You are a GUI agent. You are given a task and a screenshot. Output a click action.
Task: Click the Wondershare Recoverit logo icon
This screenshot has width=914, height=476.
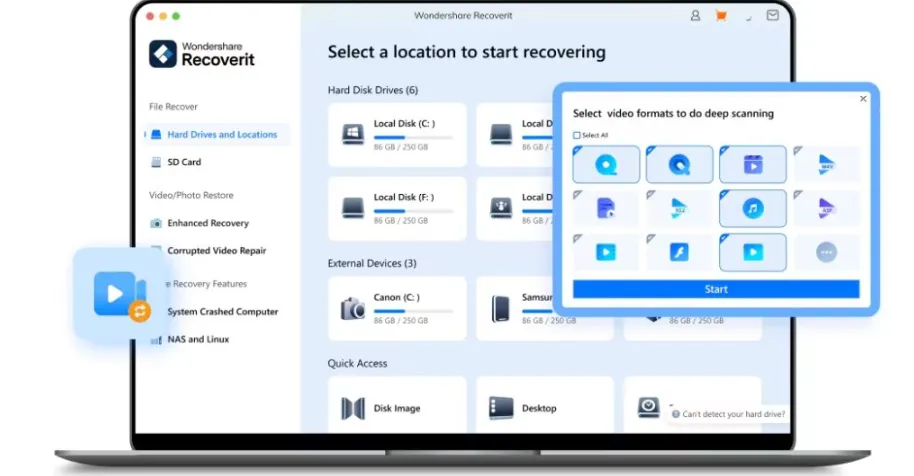click(163, 54)
